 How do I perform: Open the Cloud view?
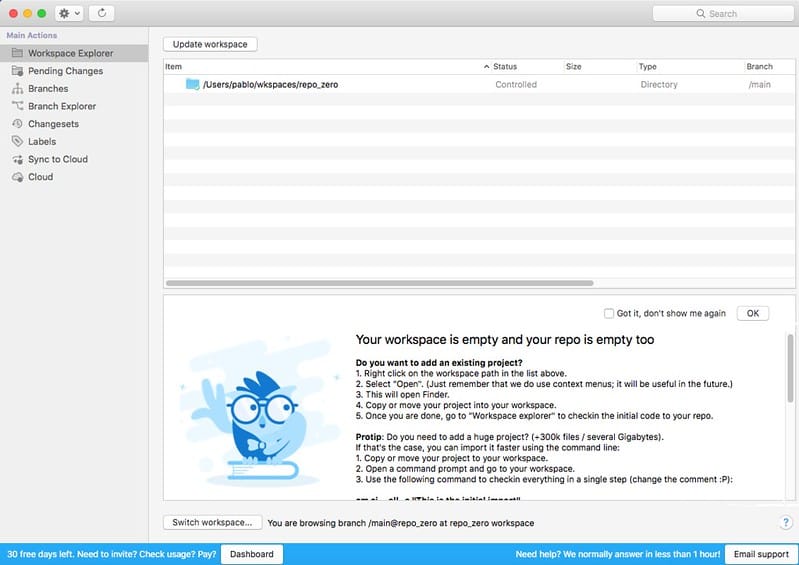tap(74, 177)
